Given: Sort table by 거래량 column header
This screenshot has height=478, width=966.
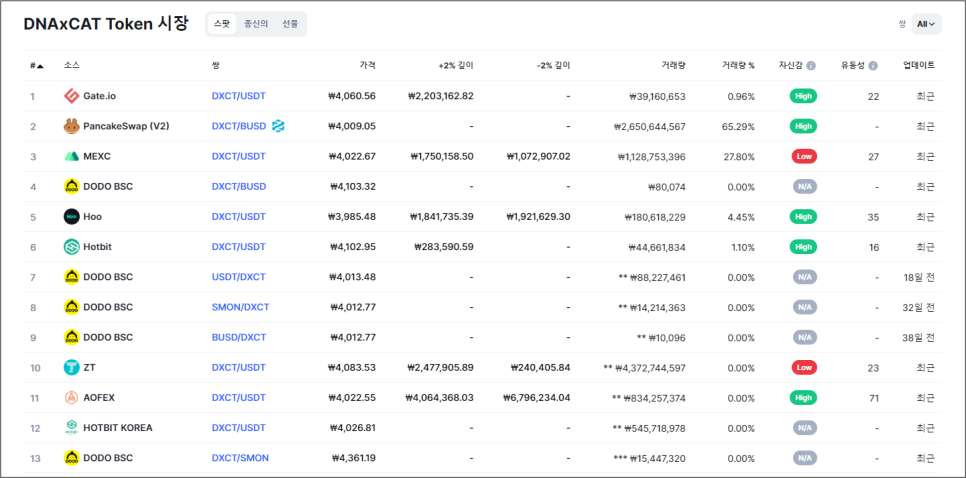Looking at the screenshot, I should (673, 65).
